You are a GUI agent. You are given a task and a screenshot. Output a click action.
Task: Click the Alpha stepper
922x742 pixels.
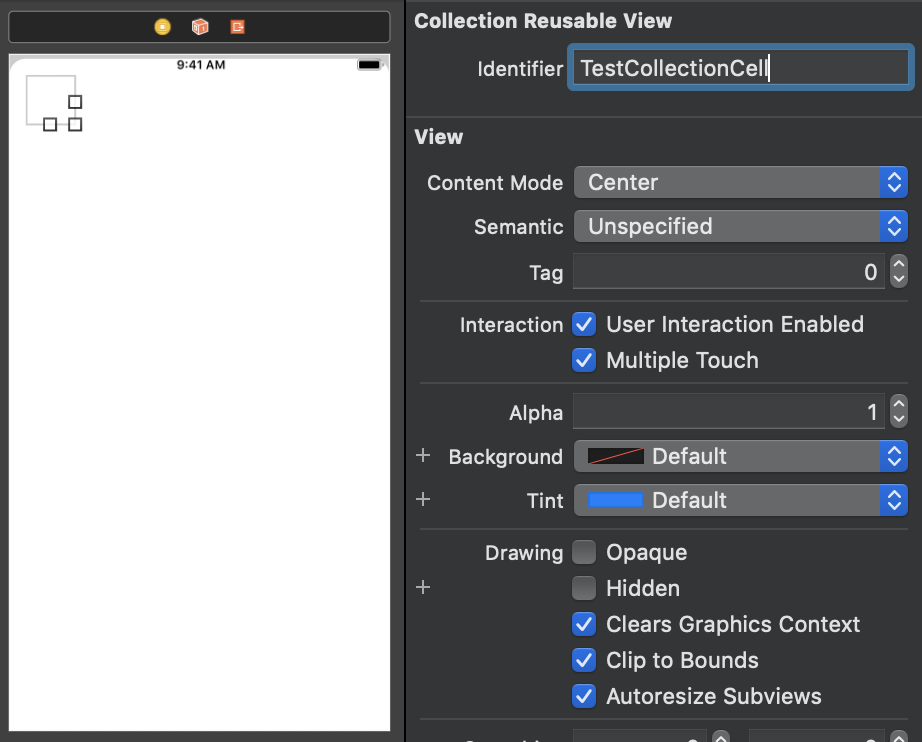pos(898,412)
